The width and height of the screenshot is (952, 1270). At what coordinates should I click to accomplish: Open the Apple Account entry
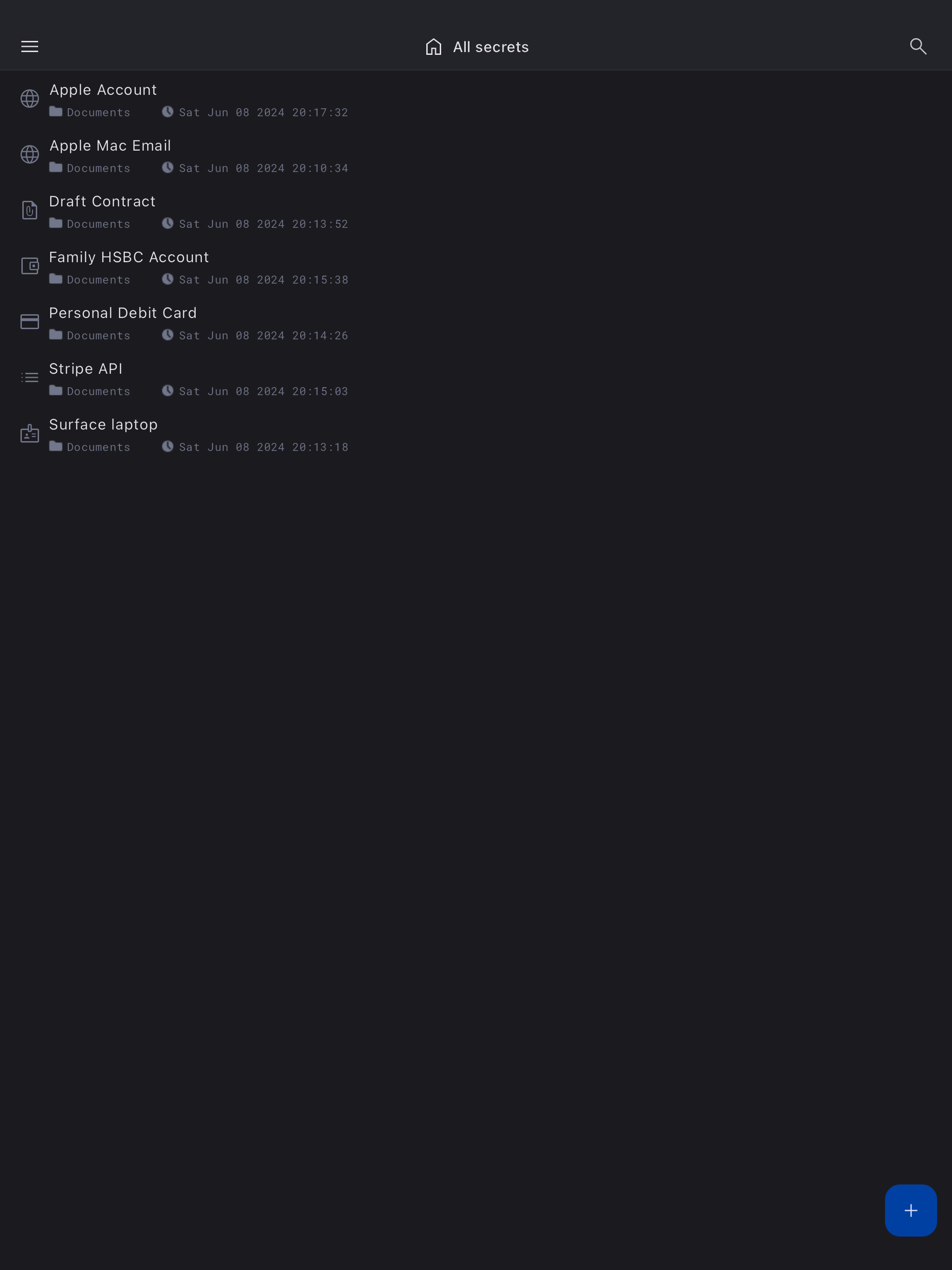pos(476,100)
